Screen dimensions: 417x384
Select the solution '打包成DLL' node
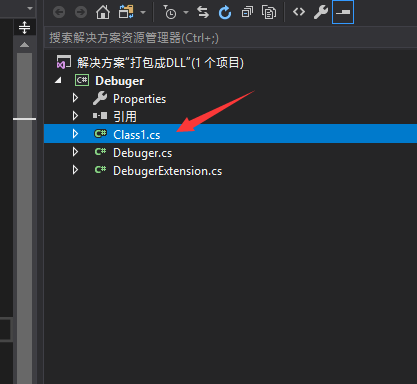click(x=160, y=63)
